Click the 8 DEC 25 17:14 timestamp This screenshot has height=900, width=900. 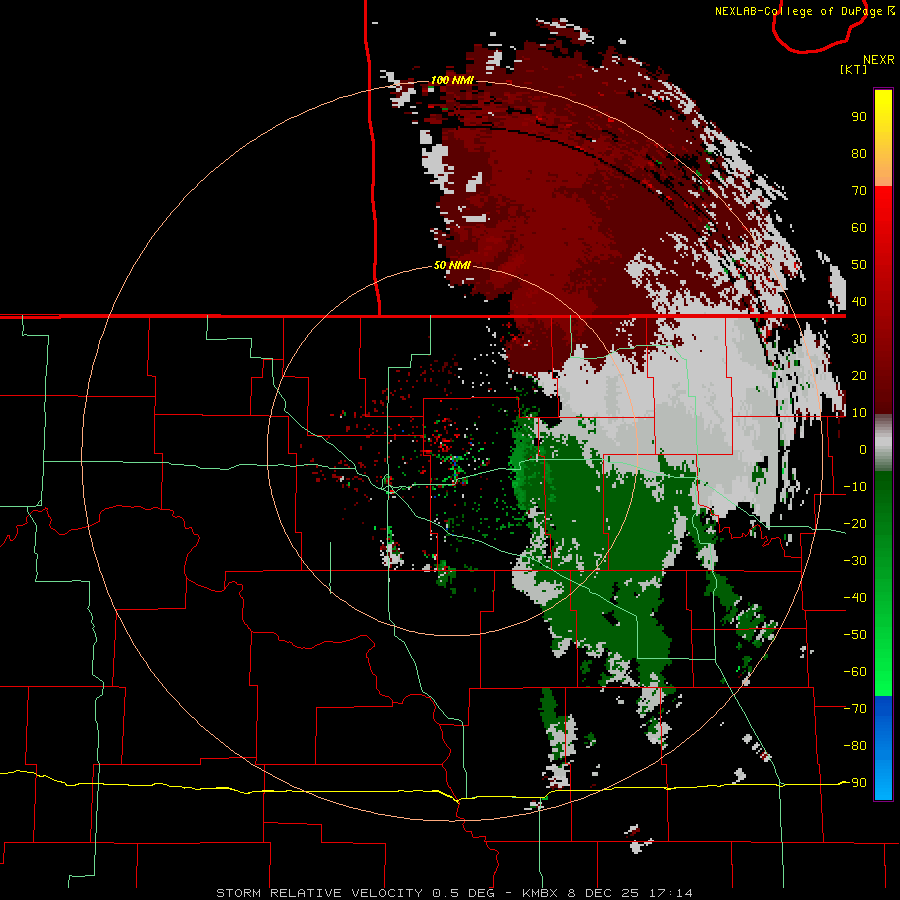[x=630, y=893]
